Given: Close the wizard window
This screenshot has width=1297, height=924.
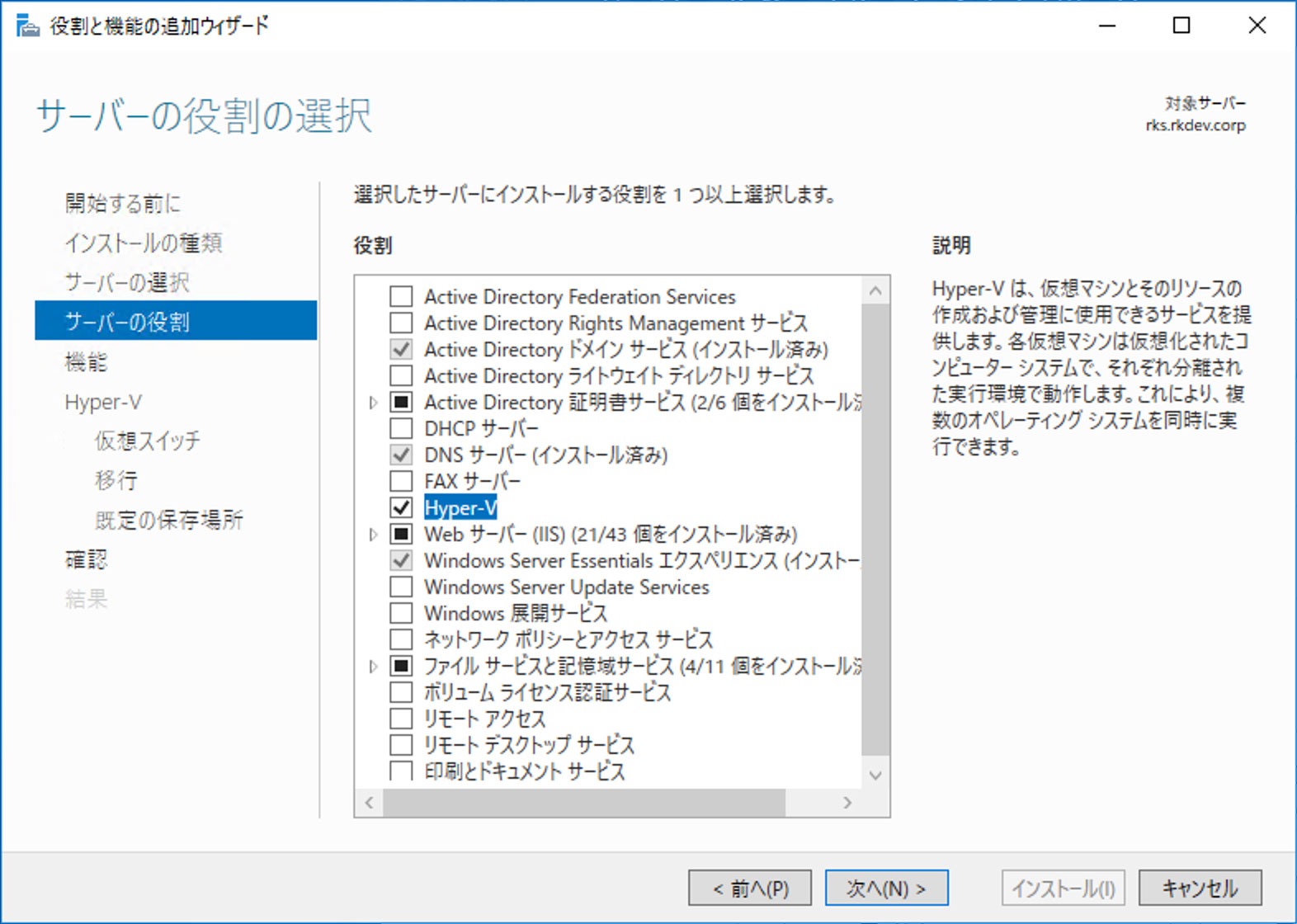Looking at the screenshot, I should point(1257,26).
